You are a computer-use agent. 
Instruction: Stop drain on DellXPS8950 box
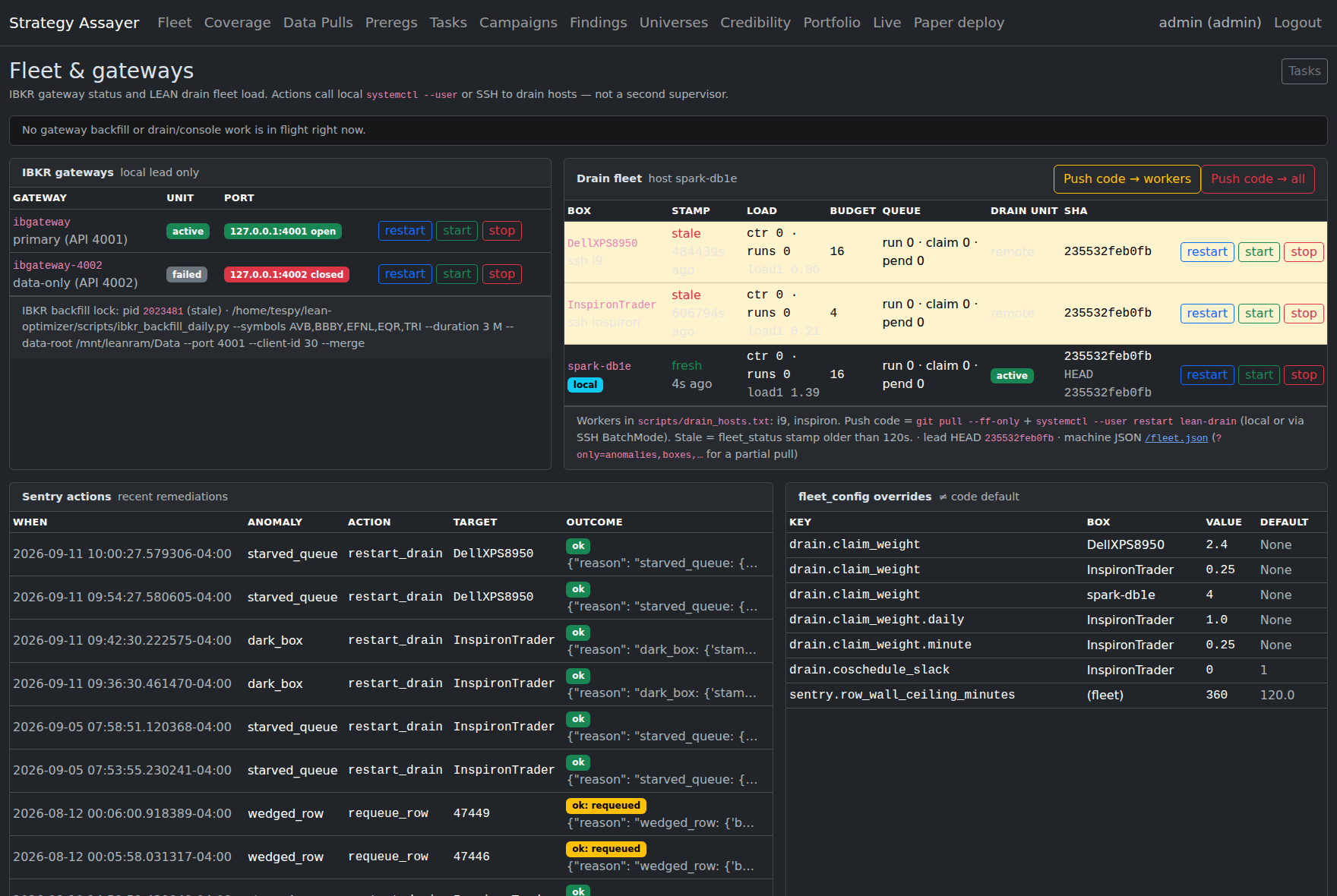point(1304,252)
